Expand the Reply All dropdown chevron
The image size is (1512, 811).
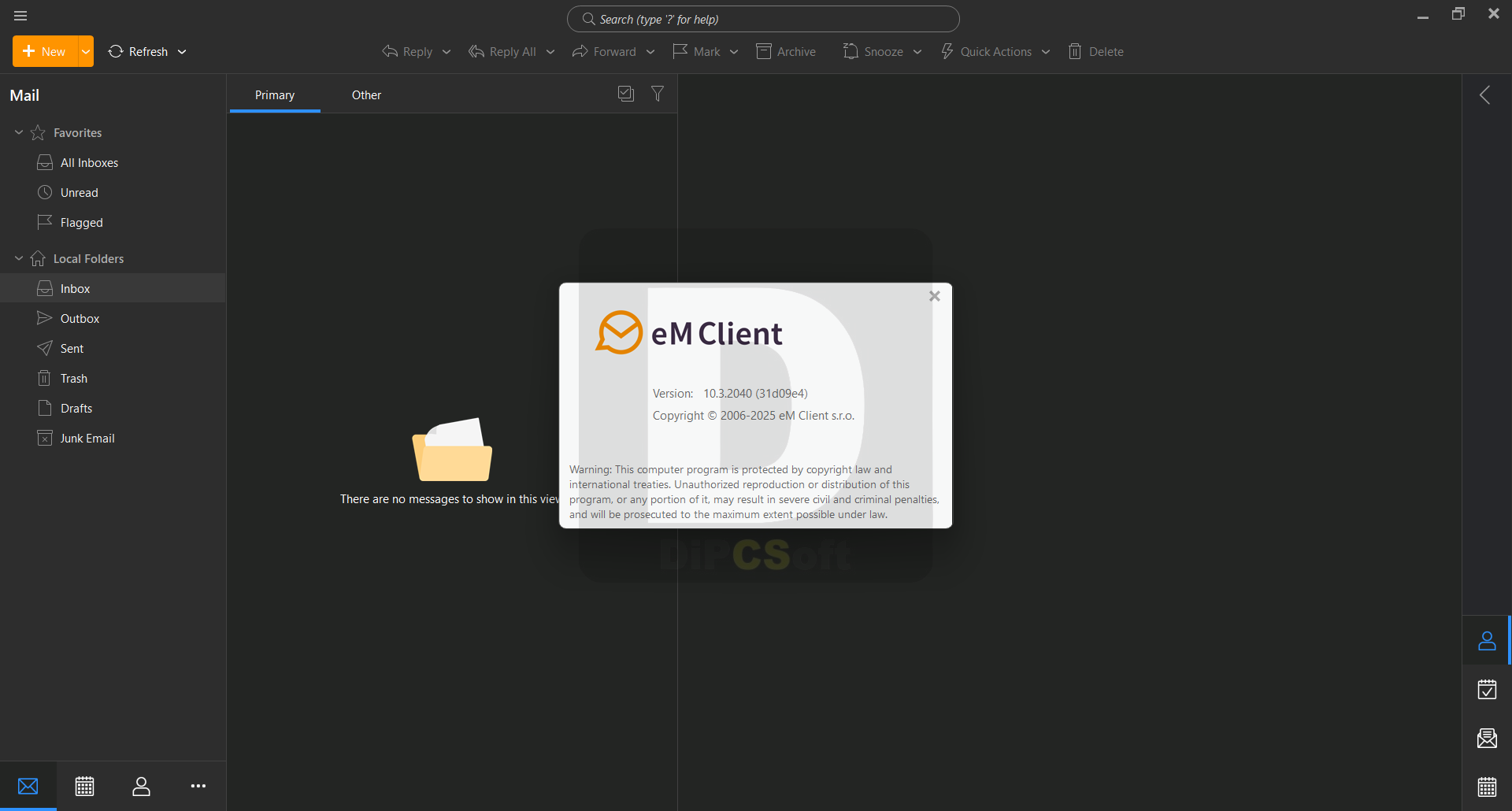(550, 52)
